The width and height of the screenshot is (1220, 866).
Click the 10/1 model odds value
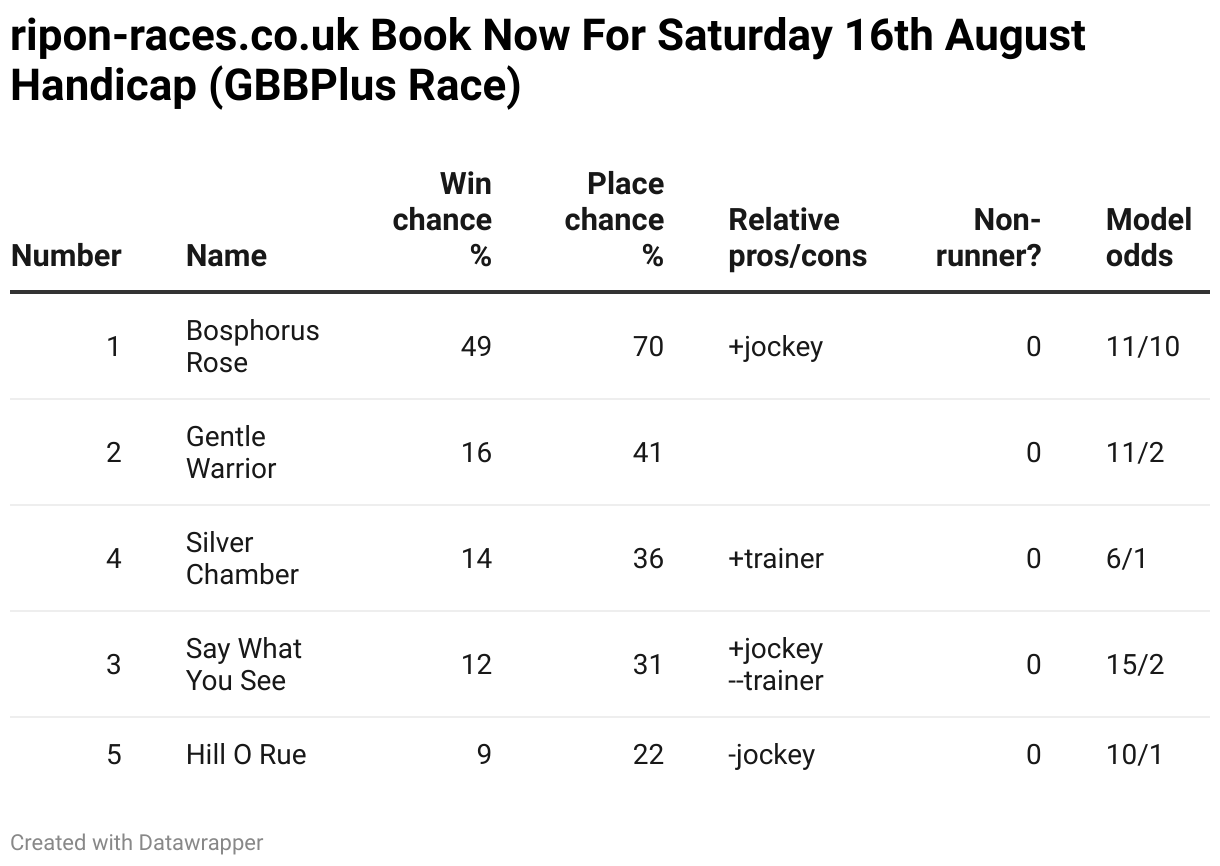pos(1135,754)
